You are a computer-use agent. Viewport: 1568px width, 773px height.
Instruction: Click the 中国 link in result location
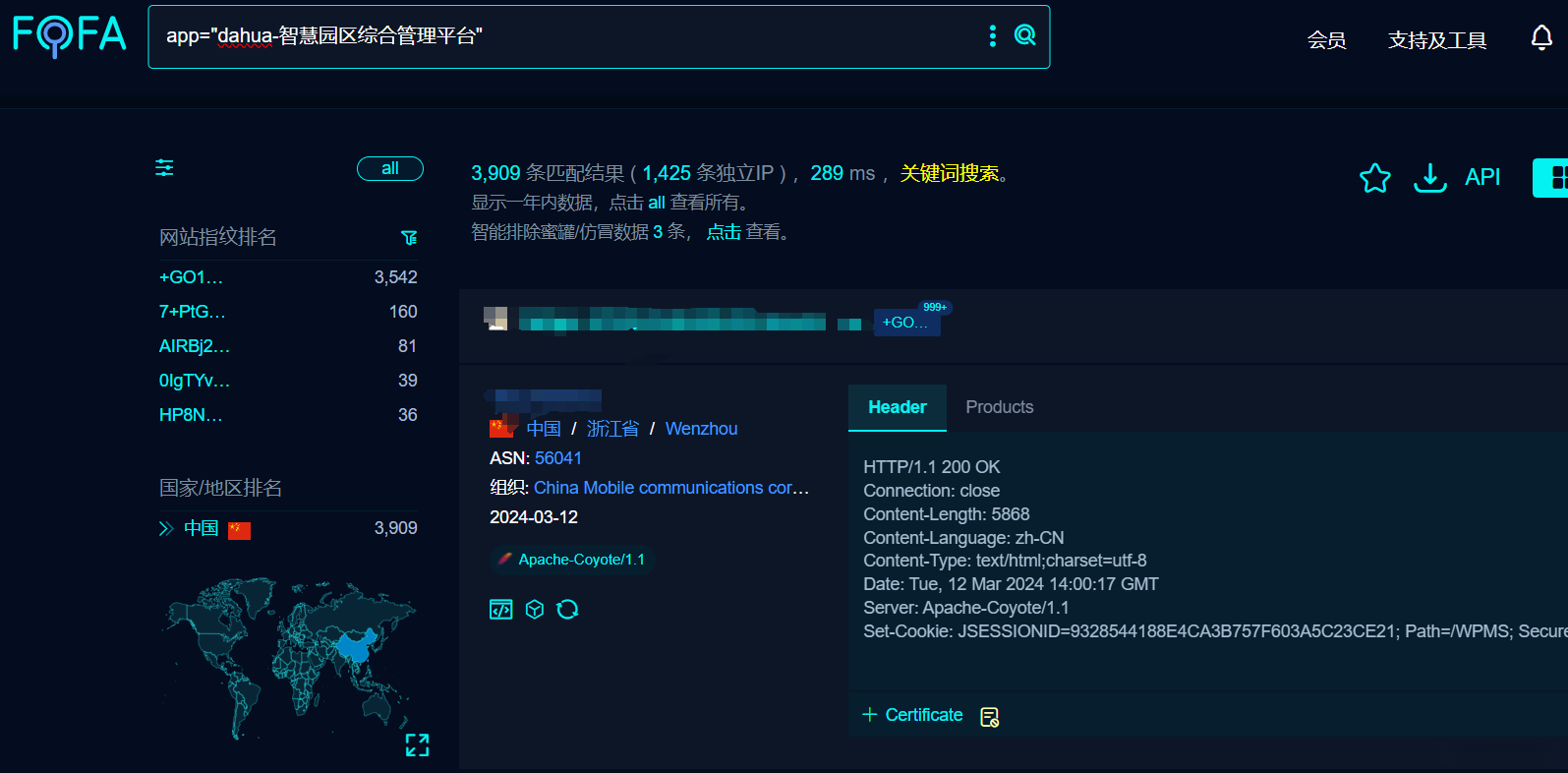[544, 429]
